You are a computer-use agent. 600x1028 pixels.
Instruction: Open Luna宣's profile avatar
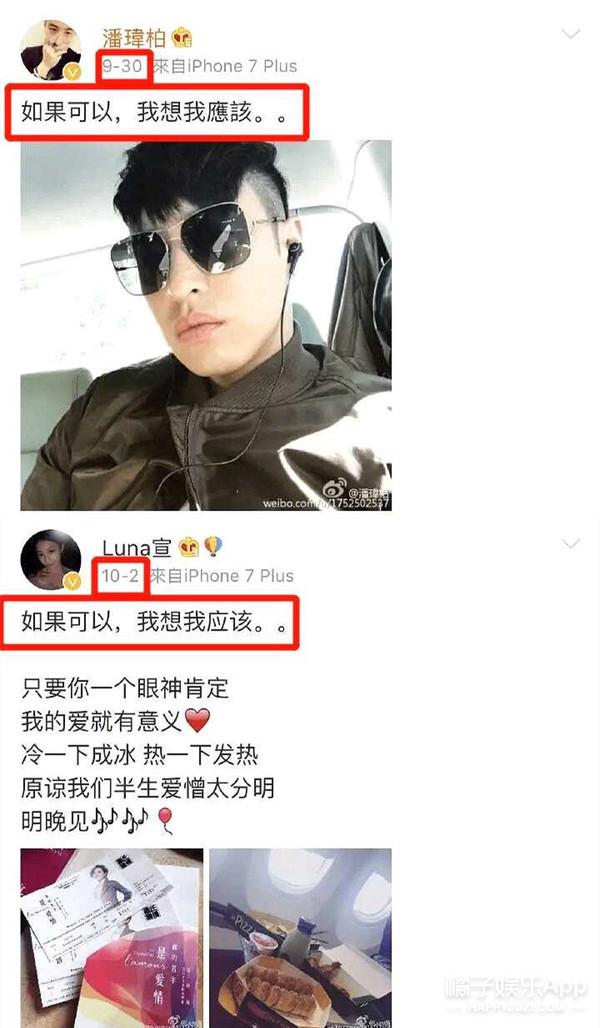point(51,560)
